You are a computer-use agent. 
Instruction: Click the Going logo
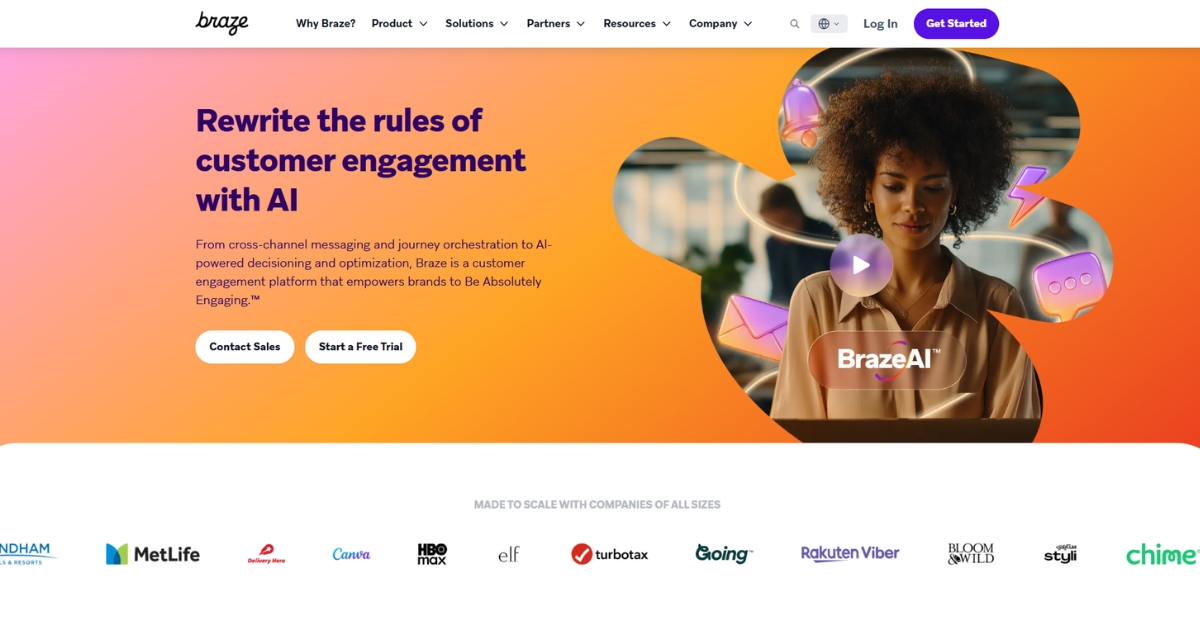pyautogui.click(x=724, y=554)
